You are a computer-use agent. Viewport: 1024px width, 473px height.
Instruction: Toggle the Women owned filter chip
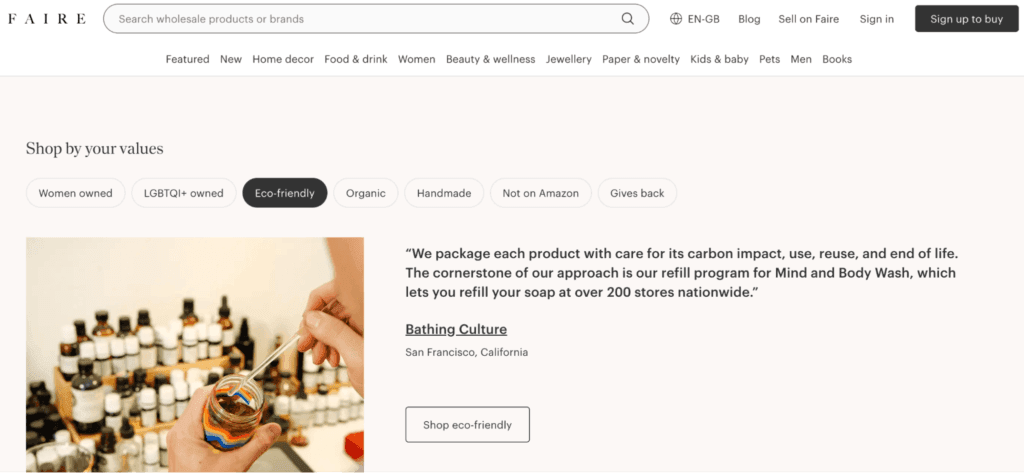(76, 193)
